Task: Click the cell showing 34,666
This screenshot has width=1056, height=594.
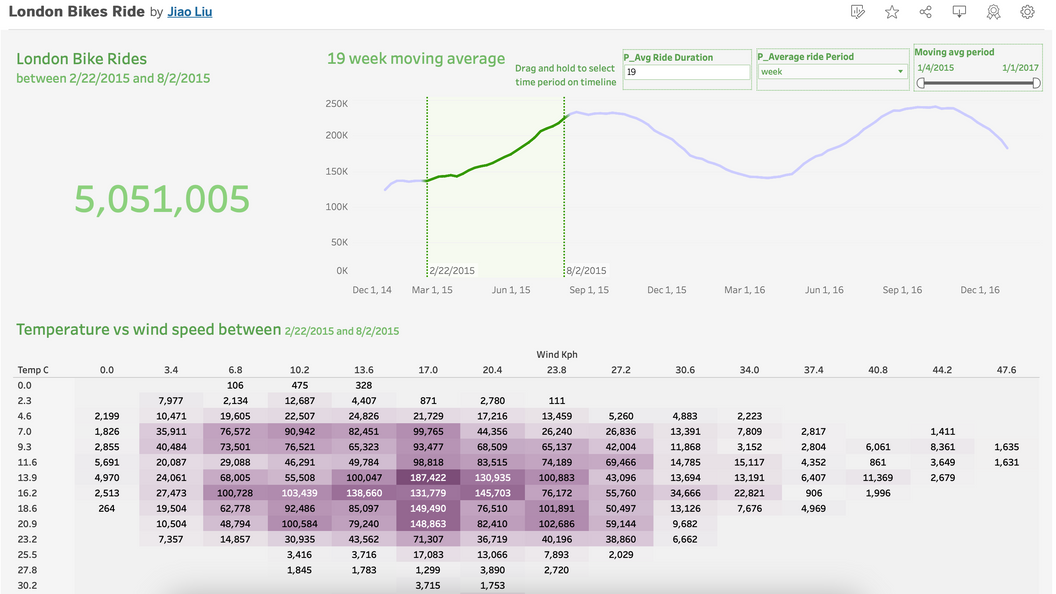Action: click(685, 493)
